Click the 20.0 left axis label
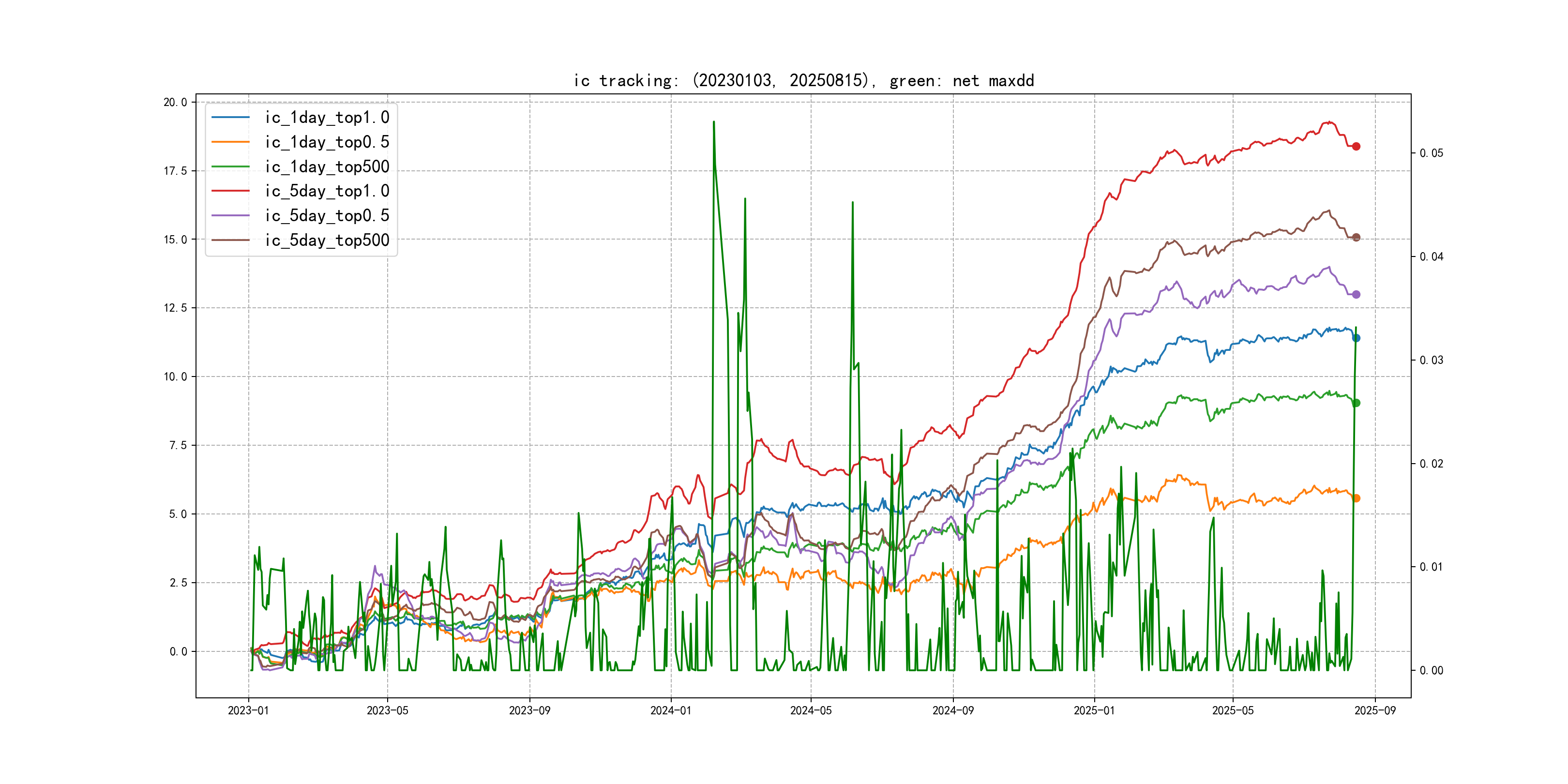 tap(175, 102)
